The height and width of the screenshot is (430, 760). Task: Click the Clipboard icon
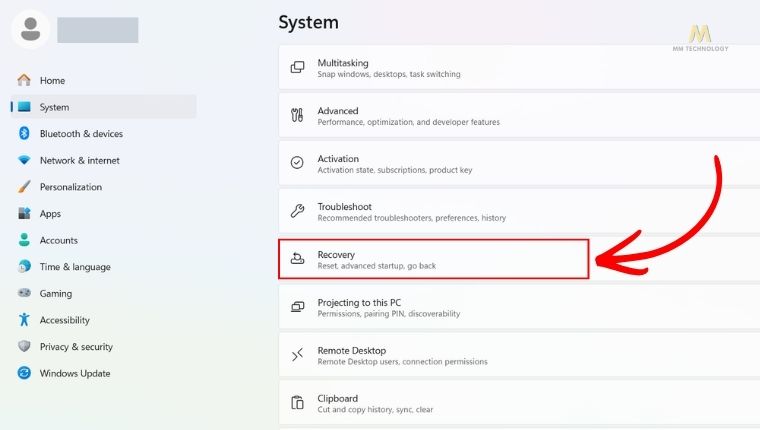(x=297, y=402)
